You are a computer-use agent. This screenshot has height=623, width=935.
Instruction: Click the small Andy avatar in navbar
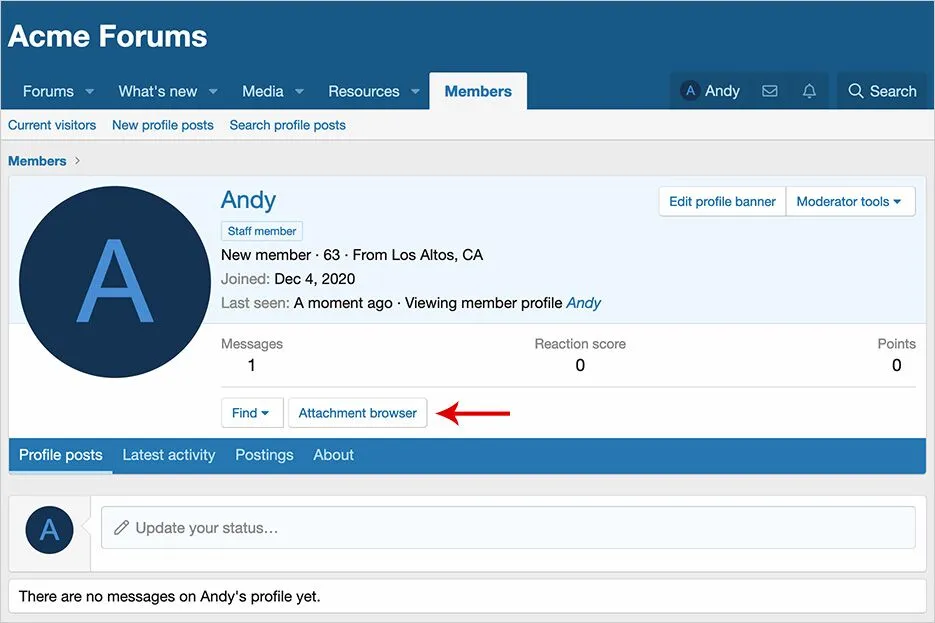pos(689,91)
